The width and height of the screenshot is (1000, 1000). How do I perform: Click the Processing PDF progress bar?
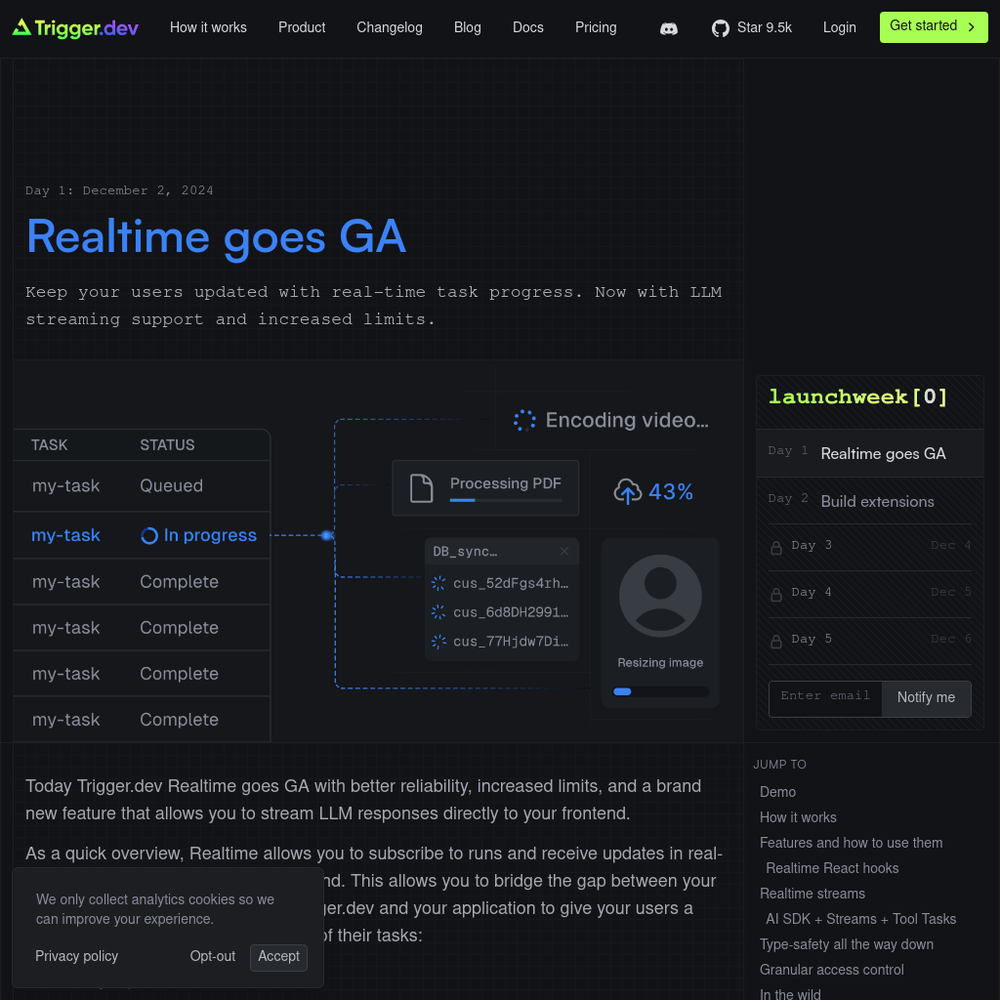(x=505, y=500)
